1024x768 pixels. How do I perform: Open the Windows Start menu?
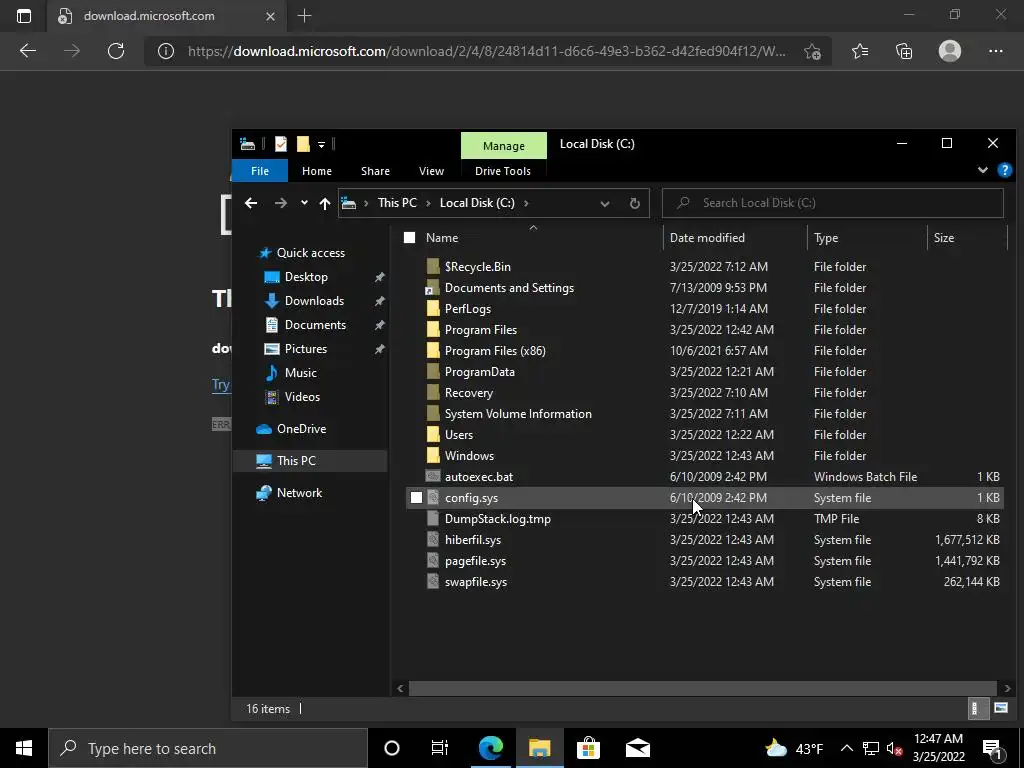[x=24, y=748]
